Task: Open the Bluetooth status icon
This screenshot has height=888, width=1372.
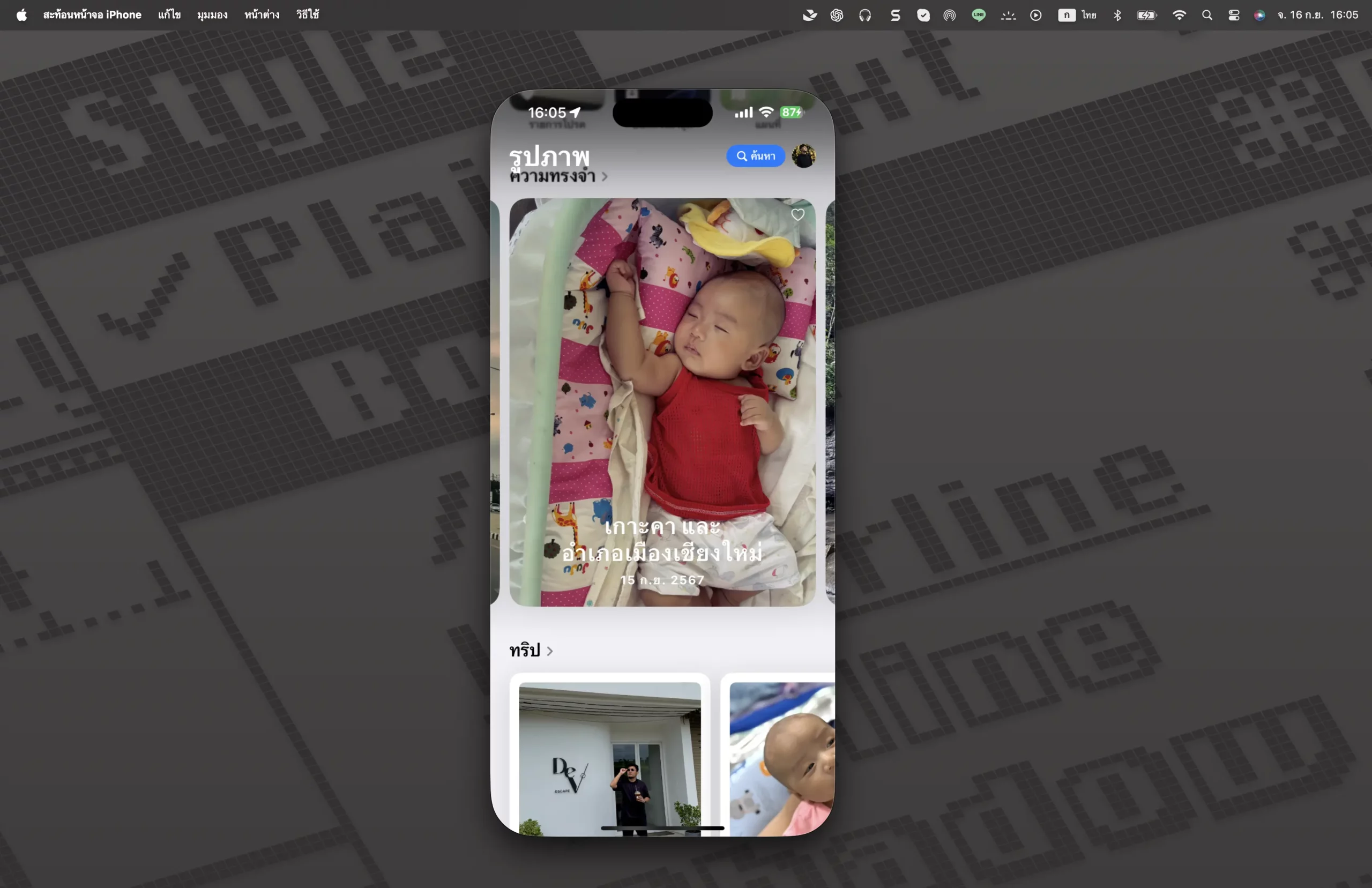Action: (1117, 16)
